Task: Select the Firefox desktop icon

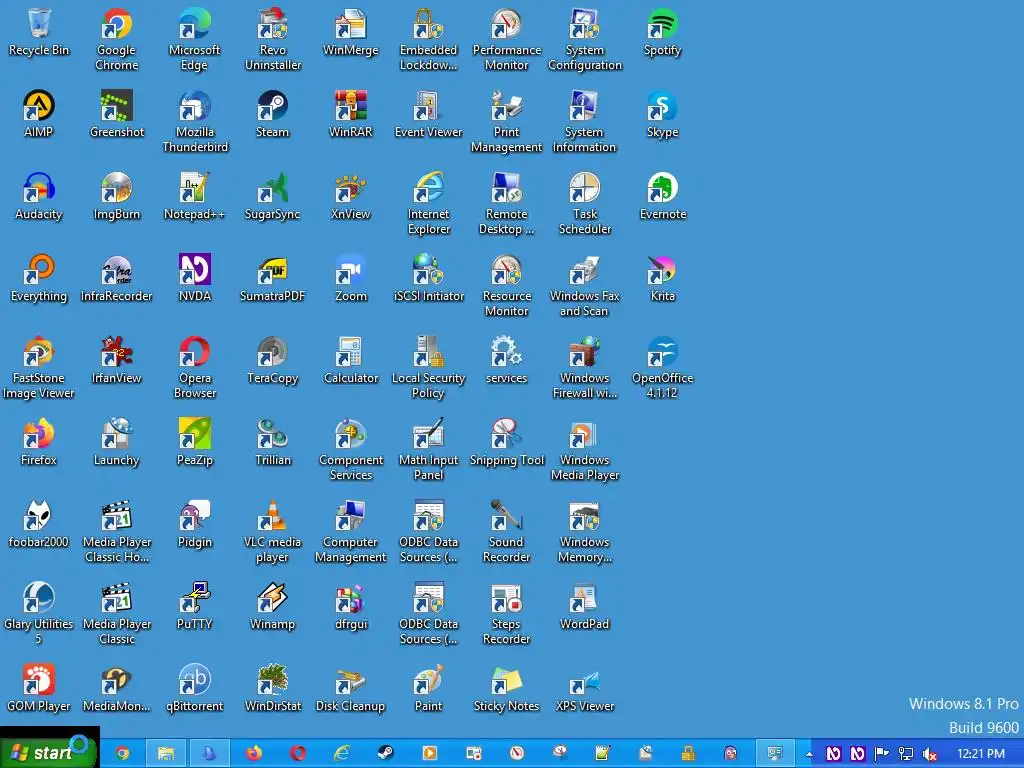Action: [x=39, y=443]
